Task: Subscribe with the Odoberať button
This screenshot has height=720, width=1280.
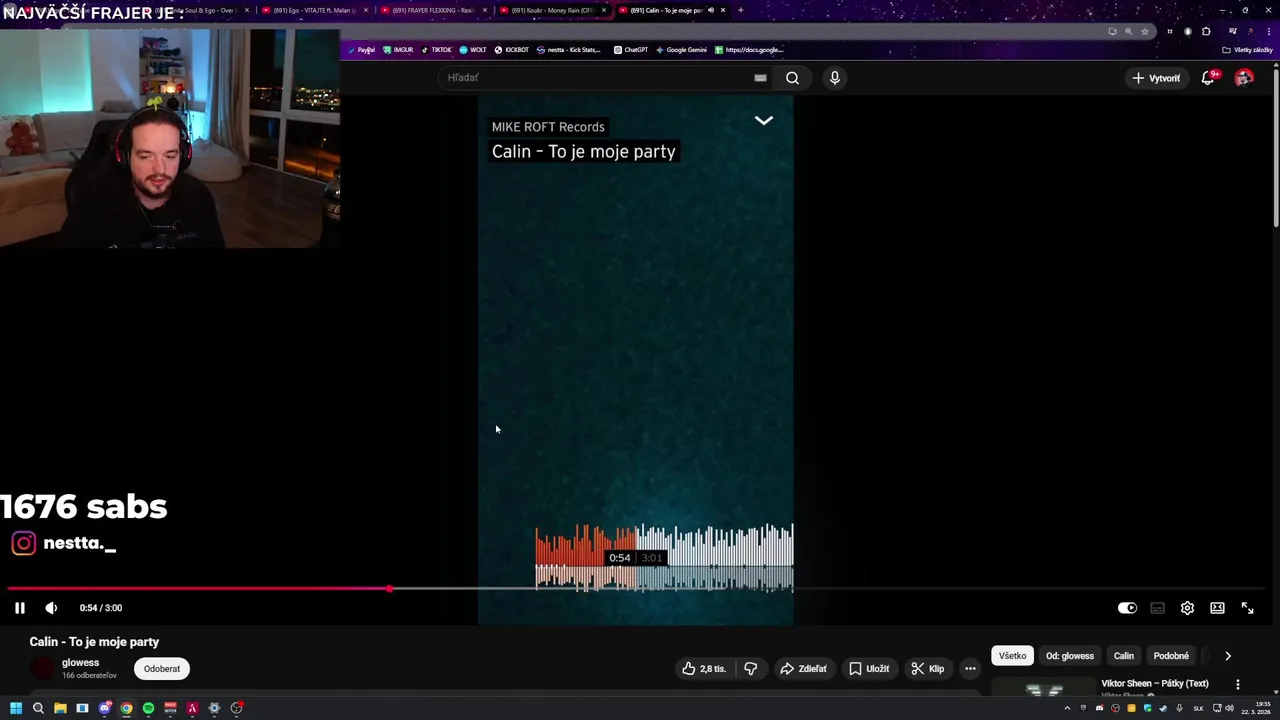Action: pos(162,669)
